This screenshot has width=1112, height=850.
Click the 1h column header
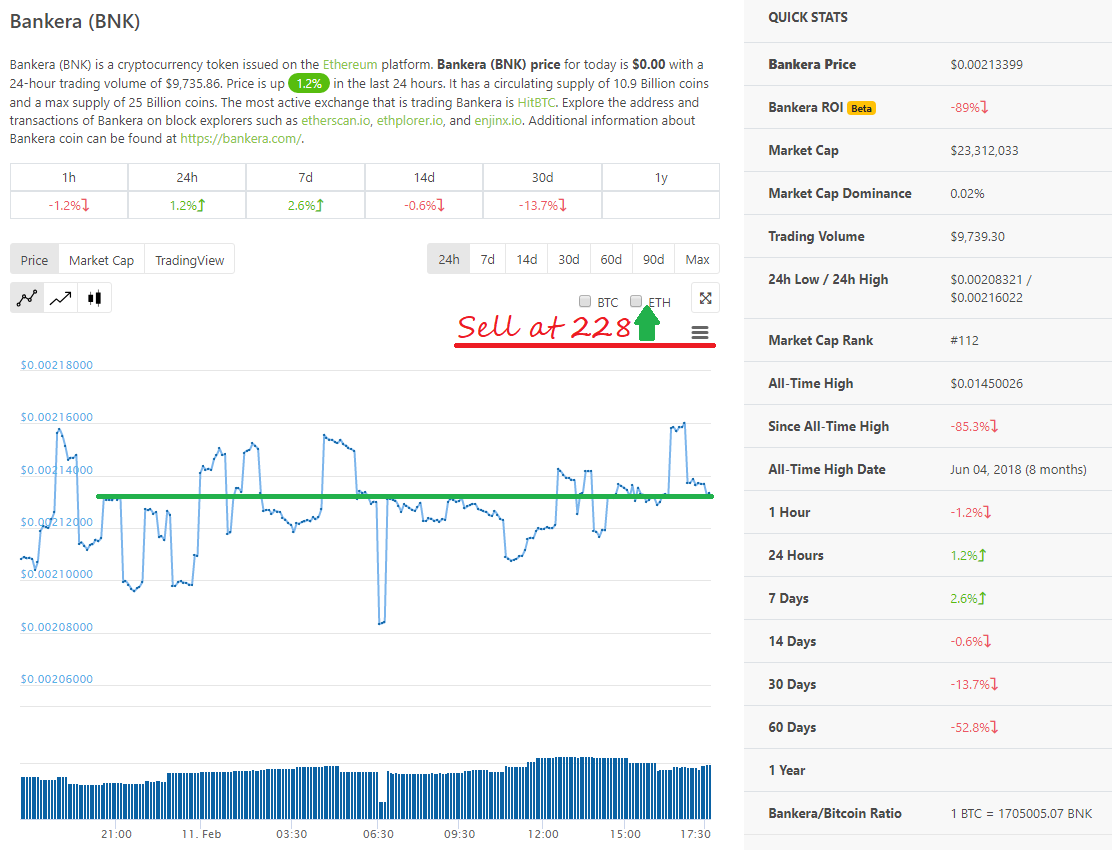coord(69,177)
